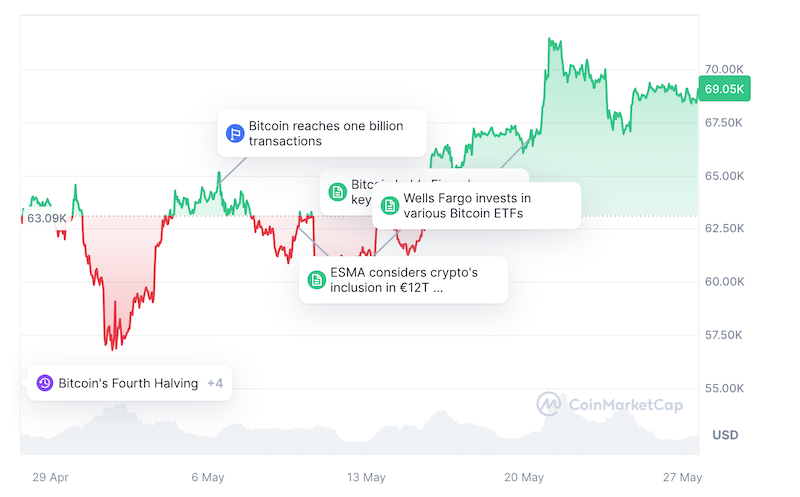Screen dimensions: 800x497
Task: Click the 6 May date label
Action: [x=208, y=478]
